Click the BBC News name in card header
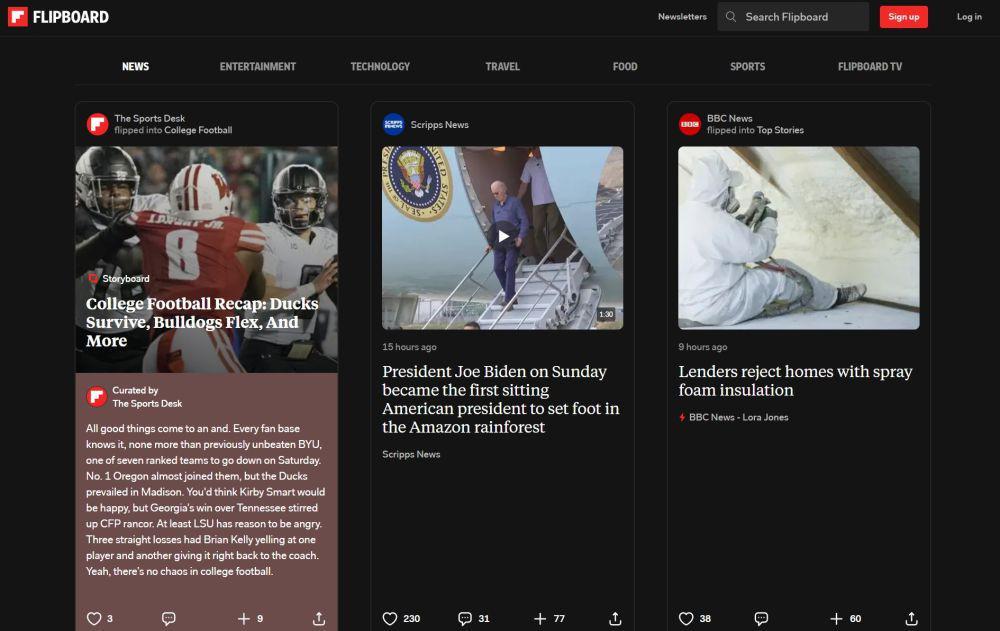The height and width of the screenshot is (631, 1000). pos(730,119)
